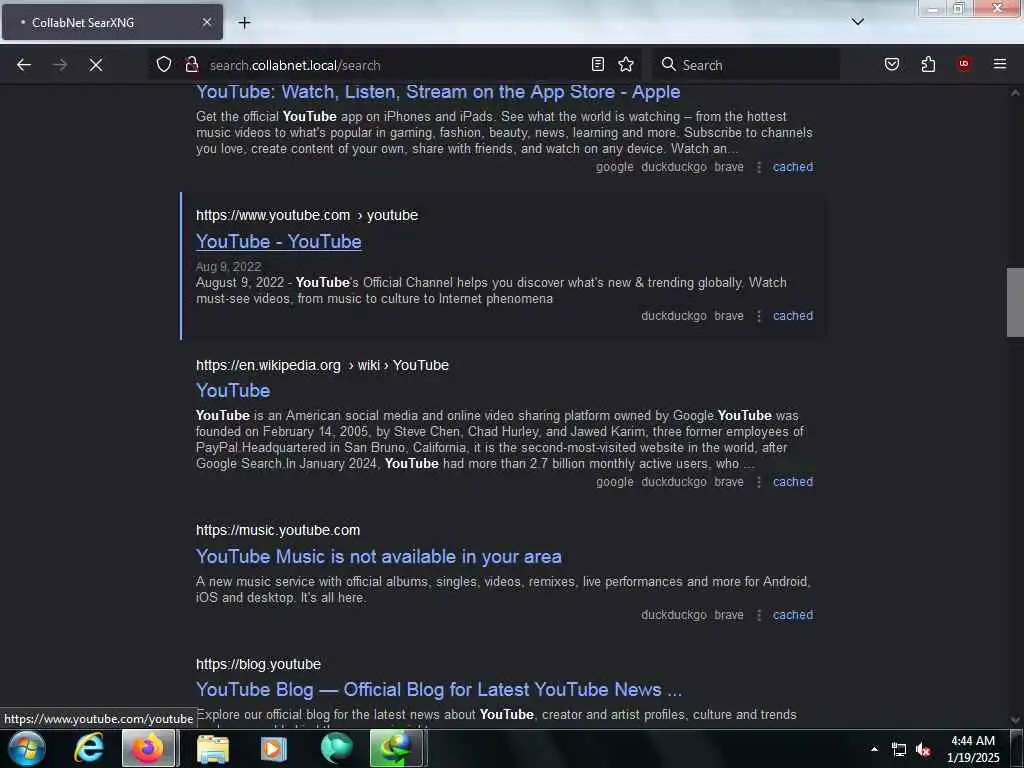Open a new tab with the plus button
Viewport: 1024px width, 768px height.
click(244, 23)
